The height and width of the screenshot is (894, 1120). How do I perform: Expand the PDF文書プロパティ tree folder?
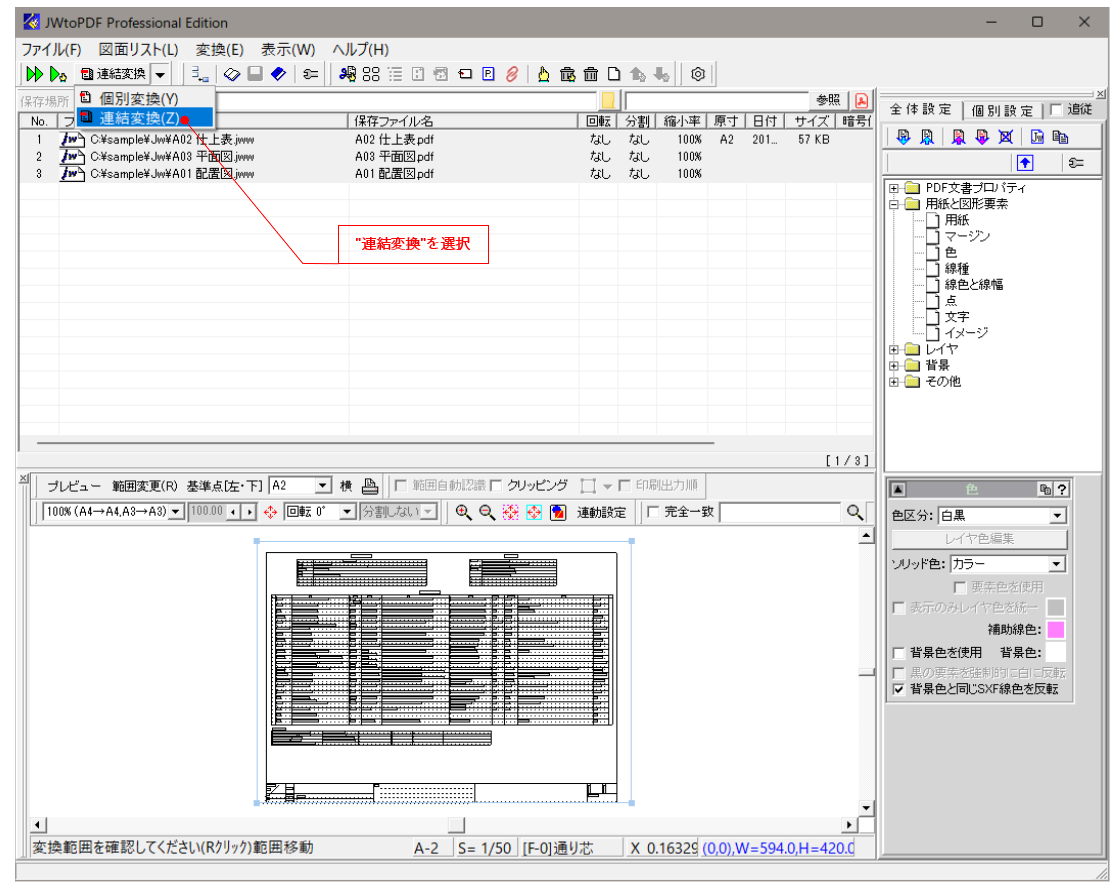click(894, 188)
